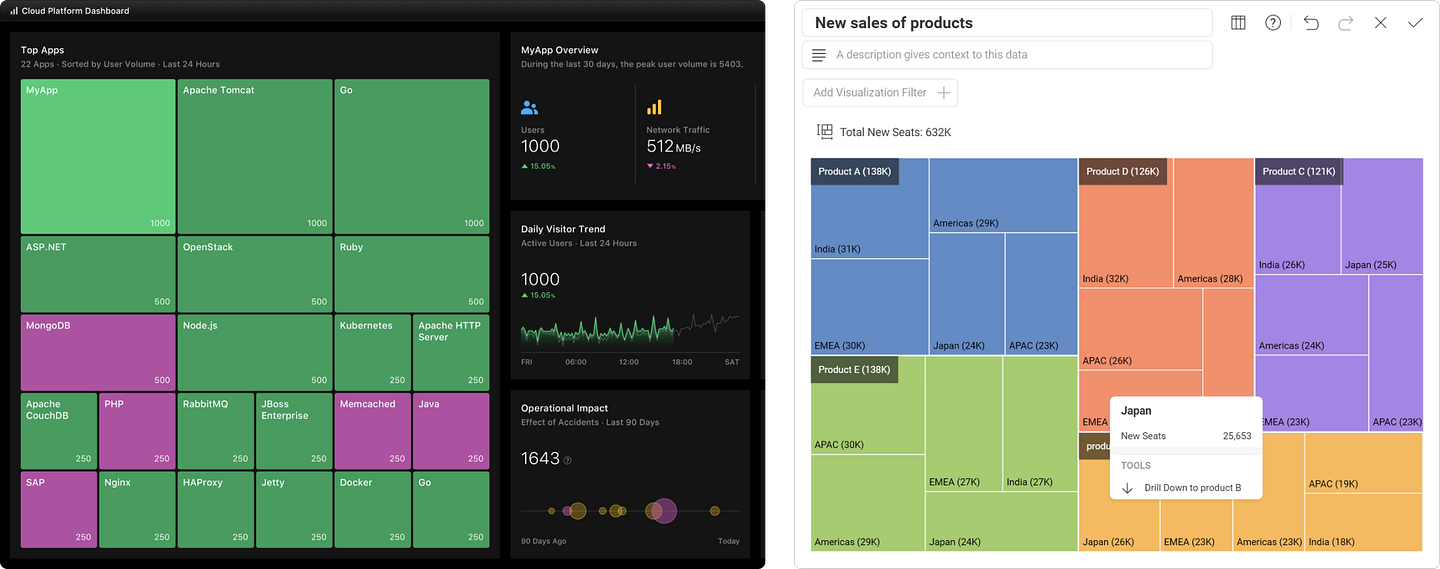This screenshot has height=569, width=1440.
Task: Select Product A Americas (29K) block
Action: (1003, 195)
